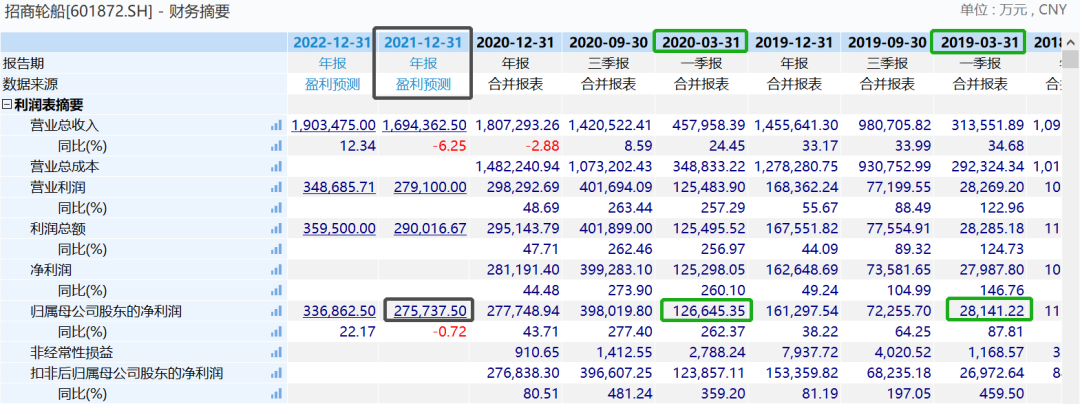Viewport: 1080px width, 404px height.
Task: Select the 非经常性损益 row label
Action: [72, 353]
